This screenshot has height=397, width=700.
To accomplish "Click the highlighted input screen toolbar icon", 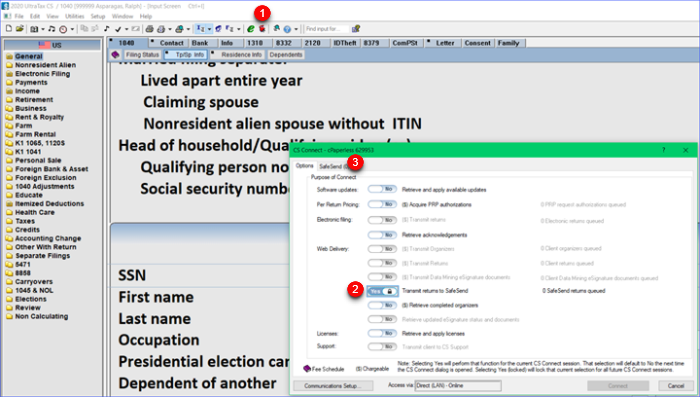I will (x=201, y=29).
